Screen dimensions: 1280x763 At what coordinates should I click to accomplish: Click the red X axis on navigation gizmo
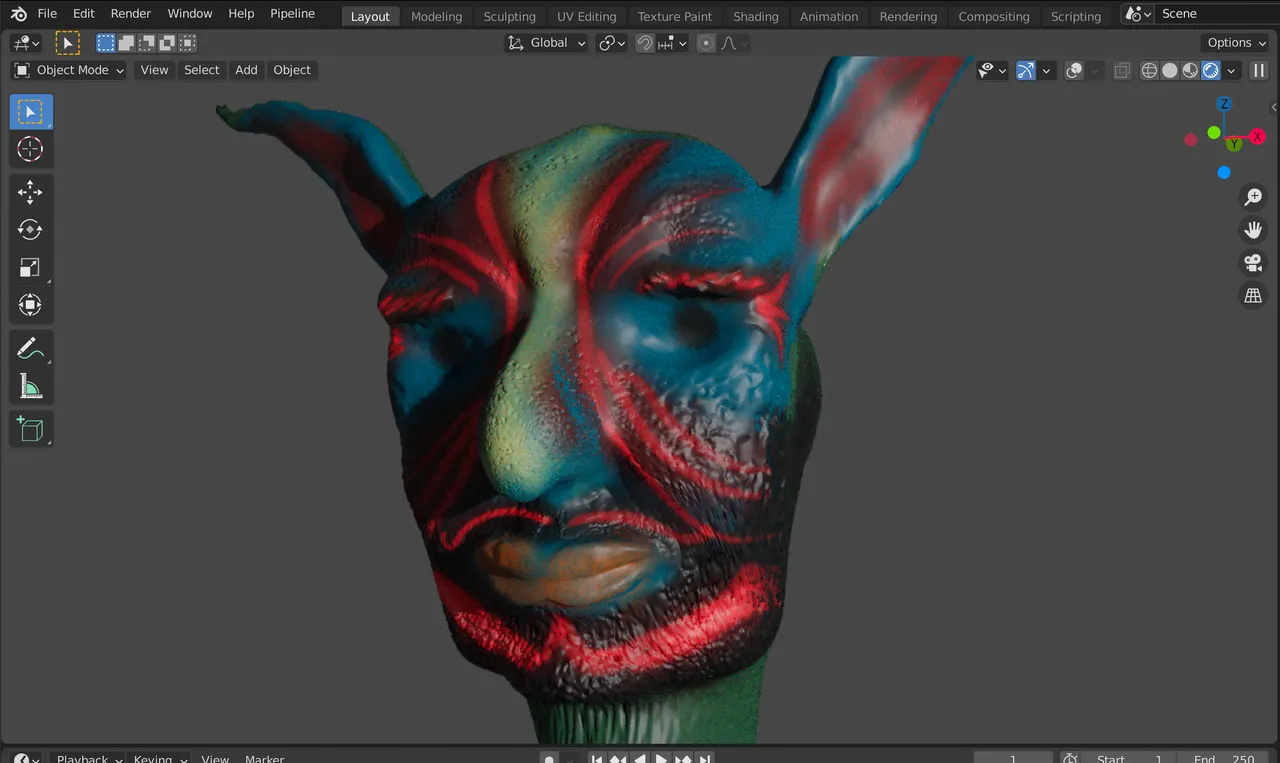[x=1258, y=137]
